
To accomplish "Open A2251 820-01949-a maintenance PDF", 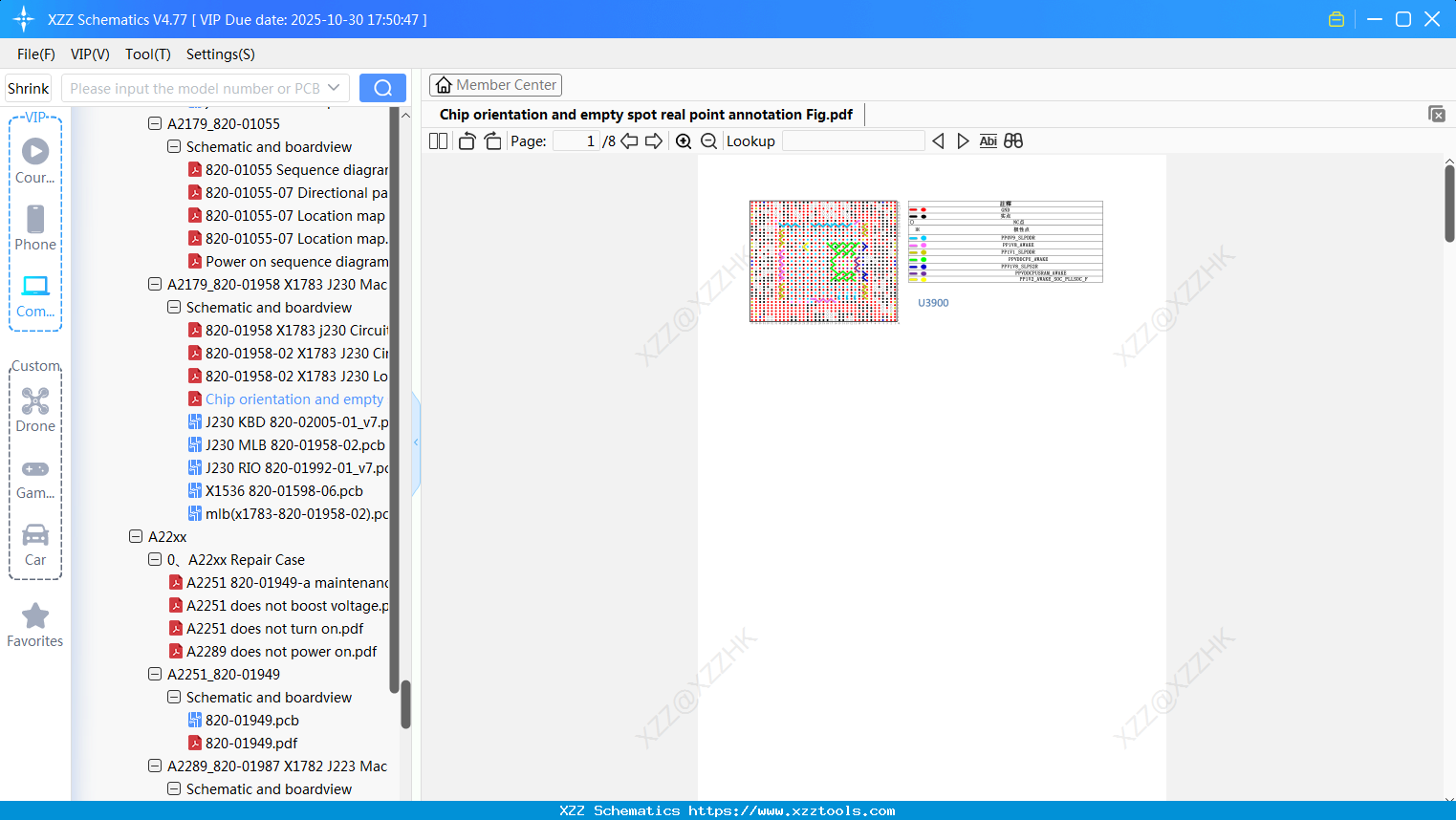I will coord(278,582).
